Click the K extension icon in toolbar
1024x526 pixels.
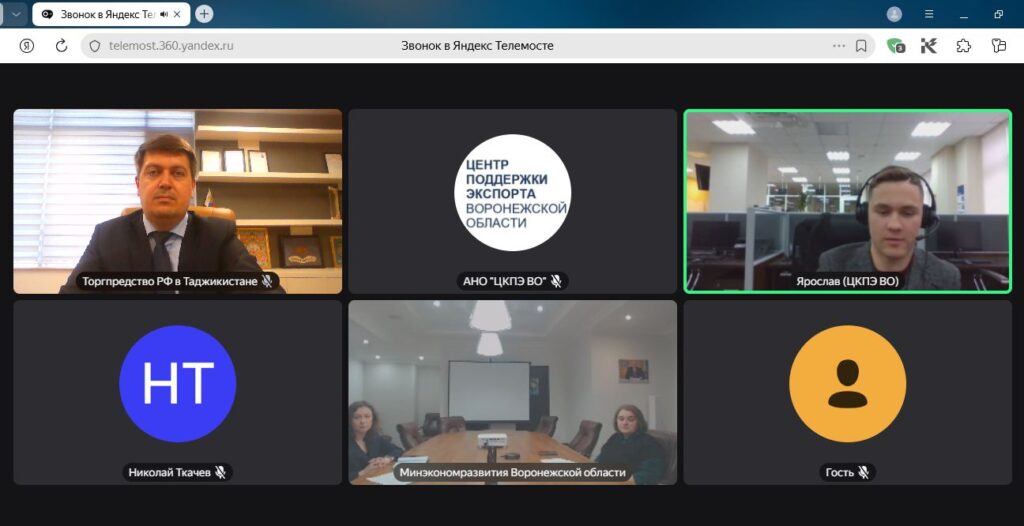929,45
